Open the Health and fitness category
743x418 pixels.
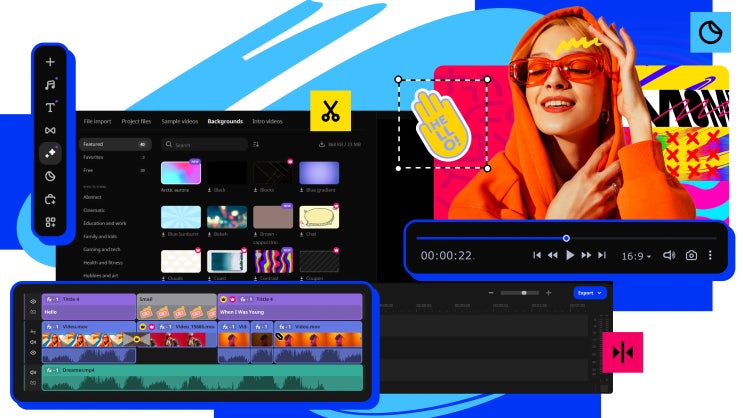(x=103, y=263)
